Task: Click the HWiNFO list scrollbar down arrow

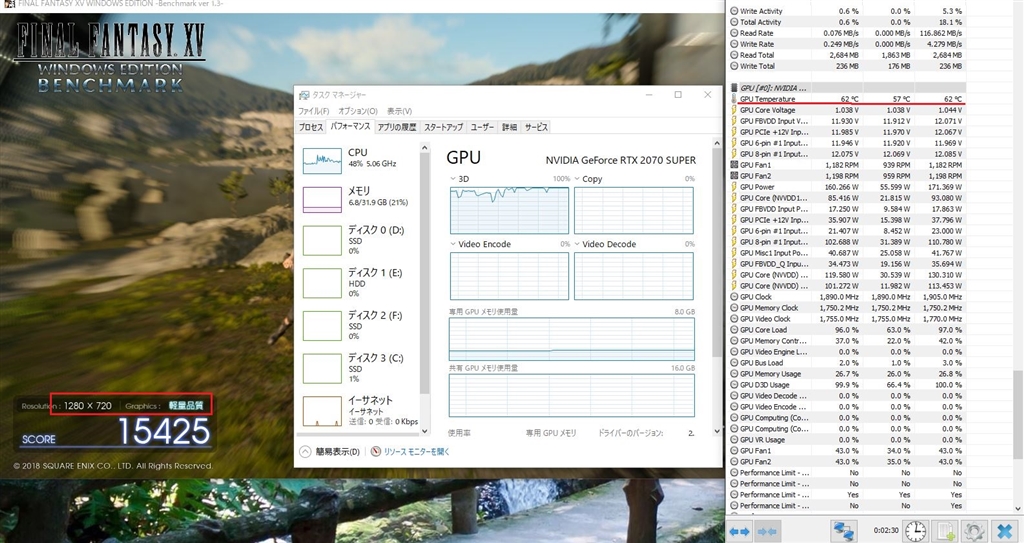Action: [1017, 508]
